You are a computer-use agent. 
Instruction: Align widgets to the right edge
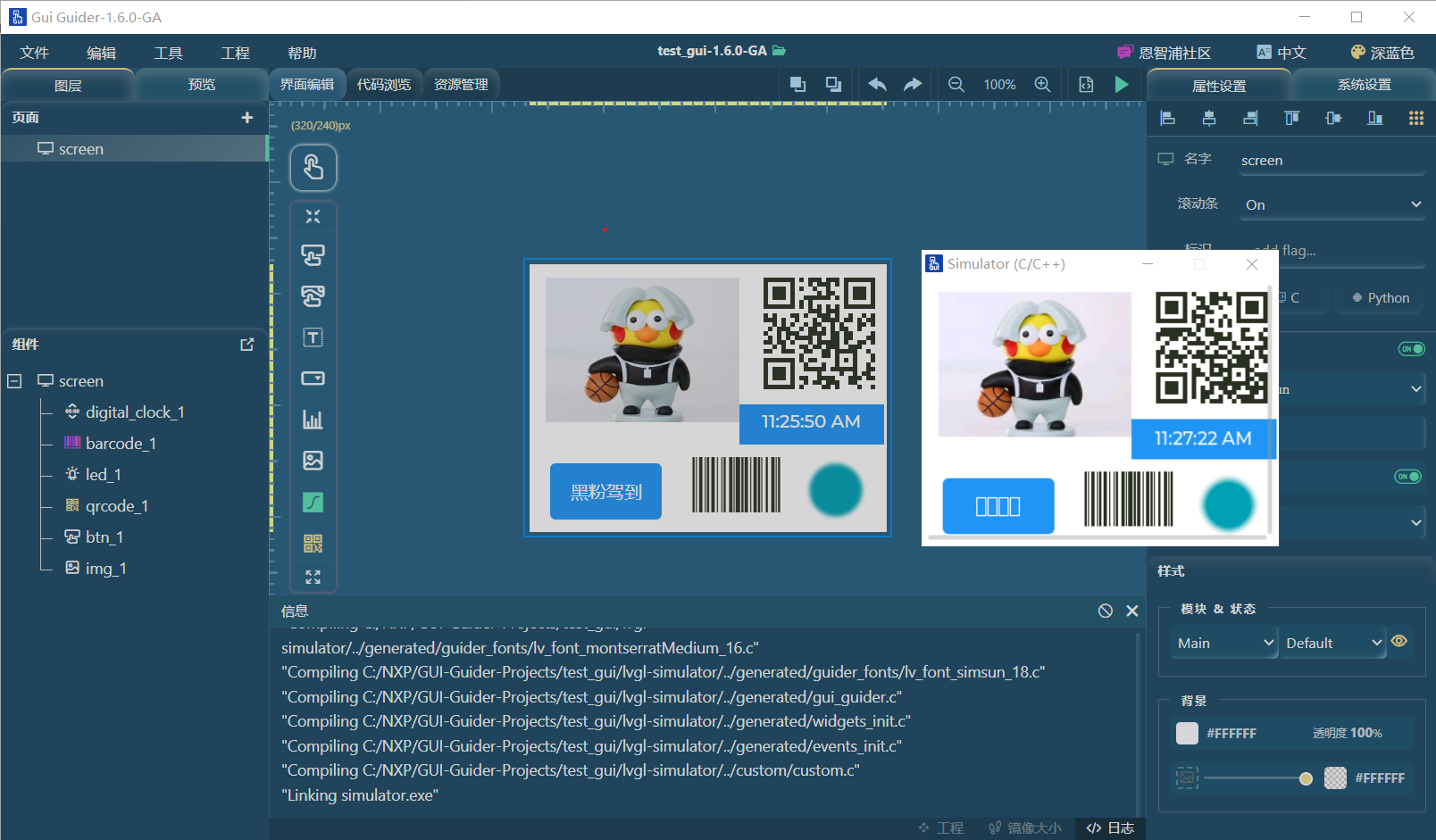pyautogui.click(x=1250, y=118)
